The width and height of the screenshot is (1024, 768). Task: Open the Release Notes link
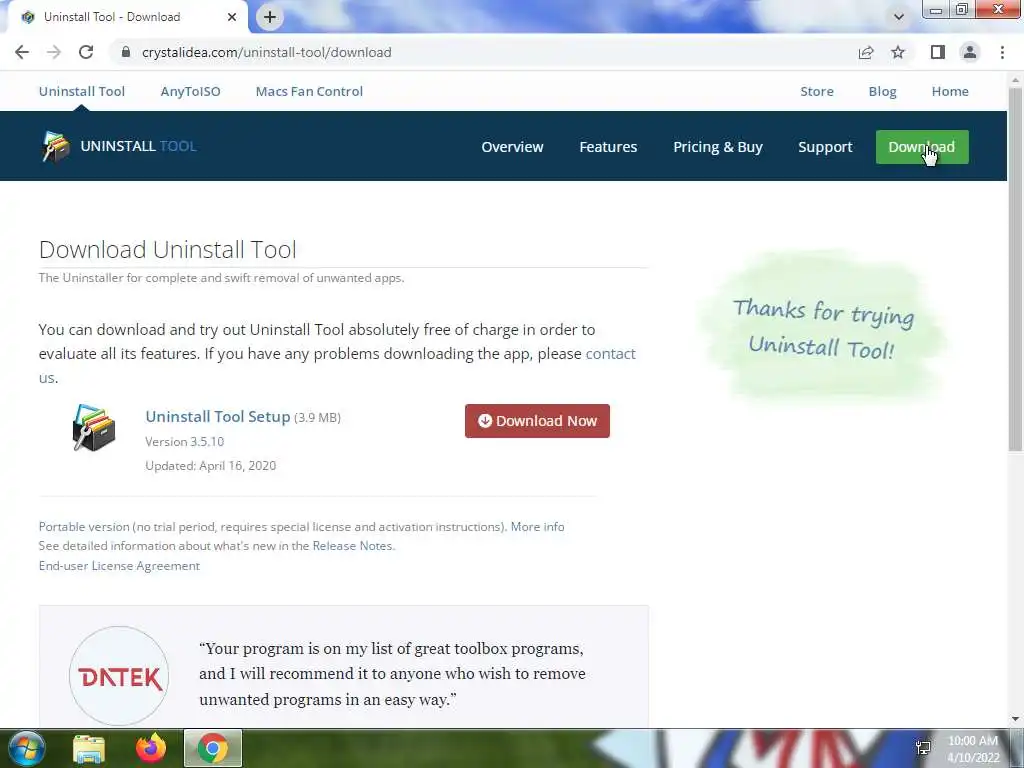(x=353, y=545)
